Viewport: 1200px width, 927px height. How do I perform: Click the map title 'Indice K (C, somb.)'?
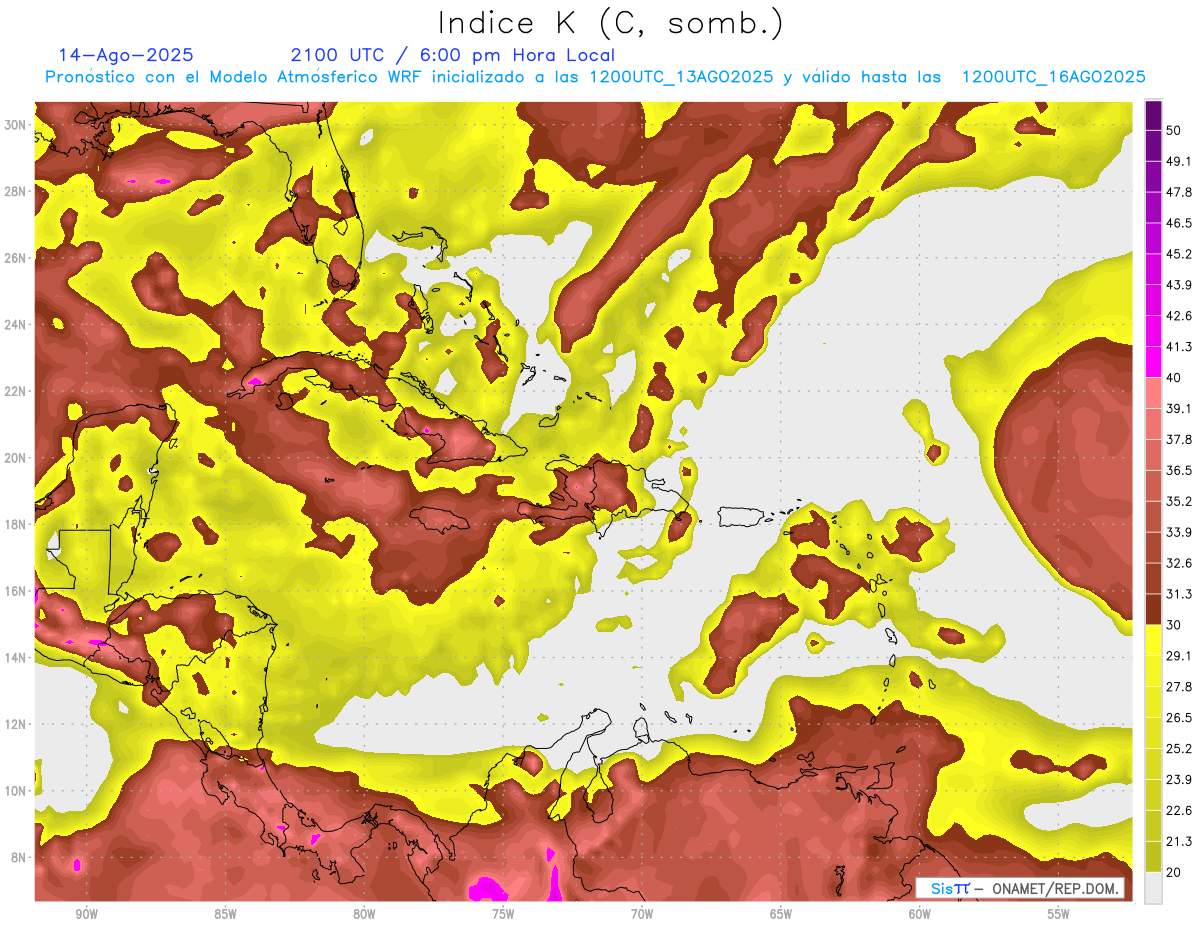tap(612, 23)
